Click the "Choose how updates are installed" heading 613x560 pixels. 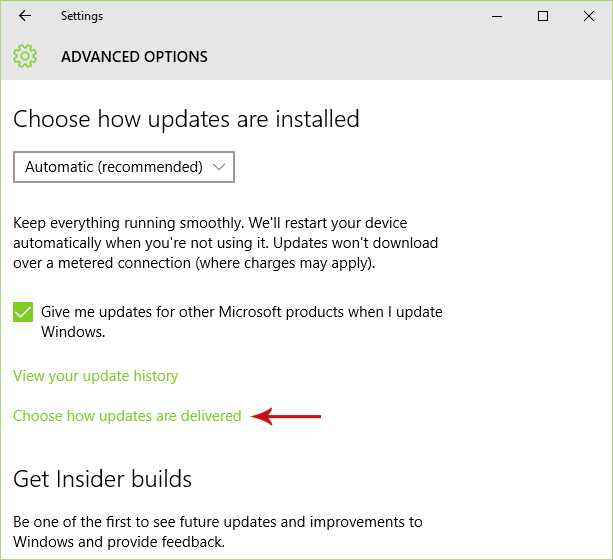186,119
